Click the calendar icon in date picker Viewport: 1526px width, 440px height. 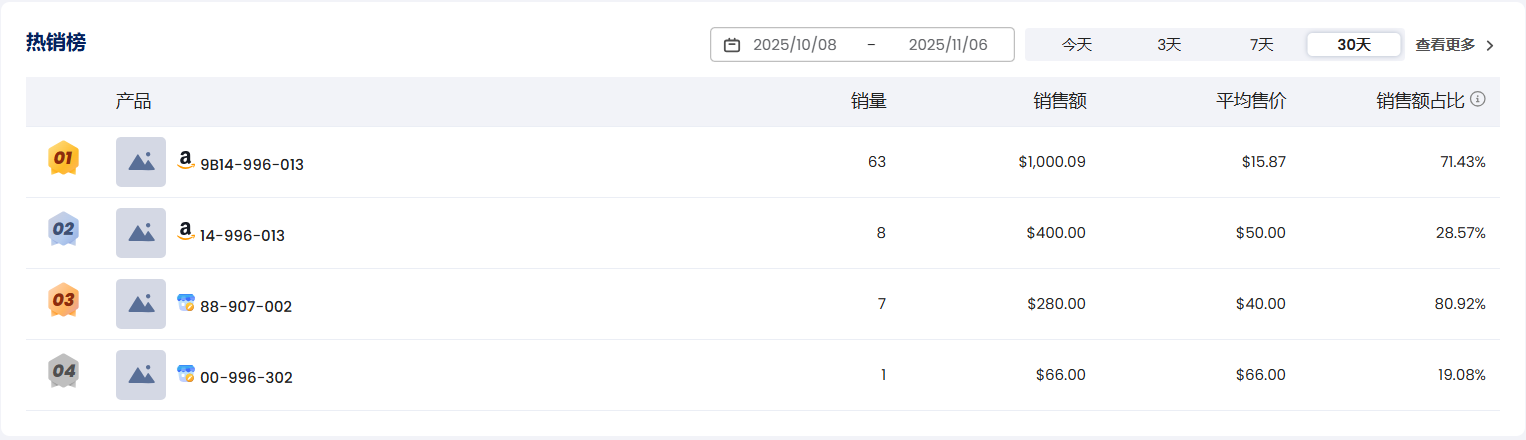point(732,45)
